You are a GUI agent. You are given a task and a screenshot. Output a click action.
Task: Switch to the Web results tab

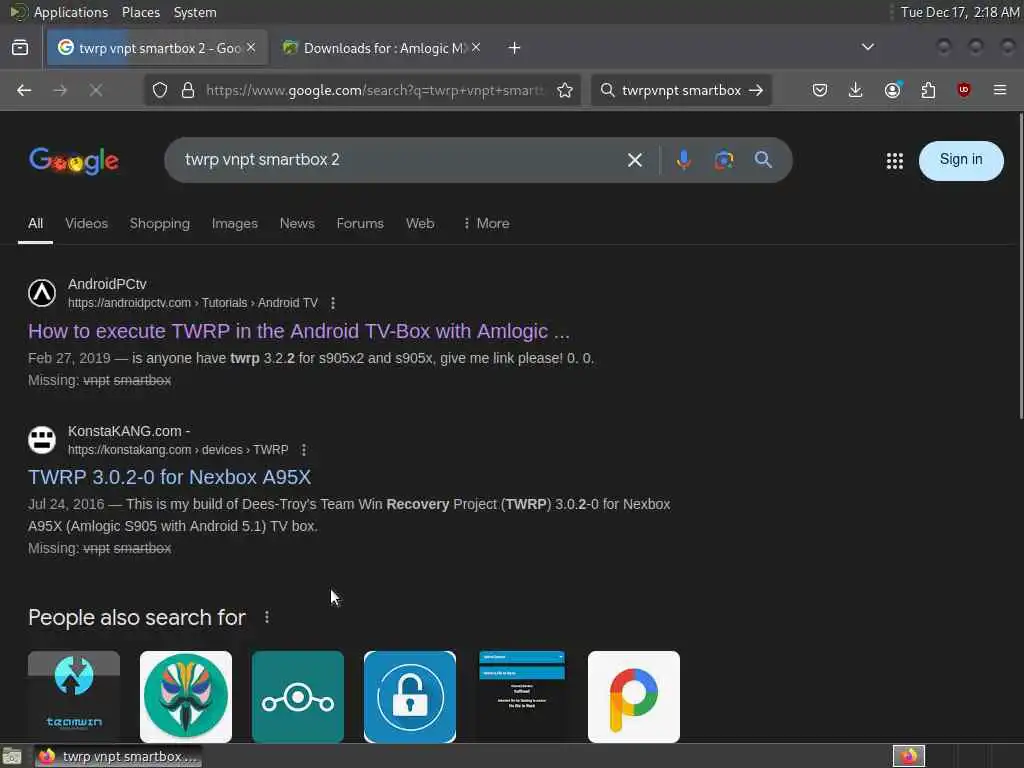(x=420, y=224)
